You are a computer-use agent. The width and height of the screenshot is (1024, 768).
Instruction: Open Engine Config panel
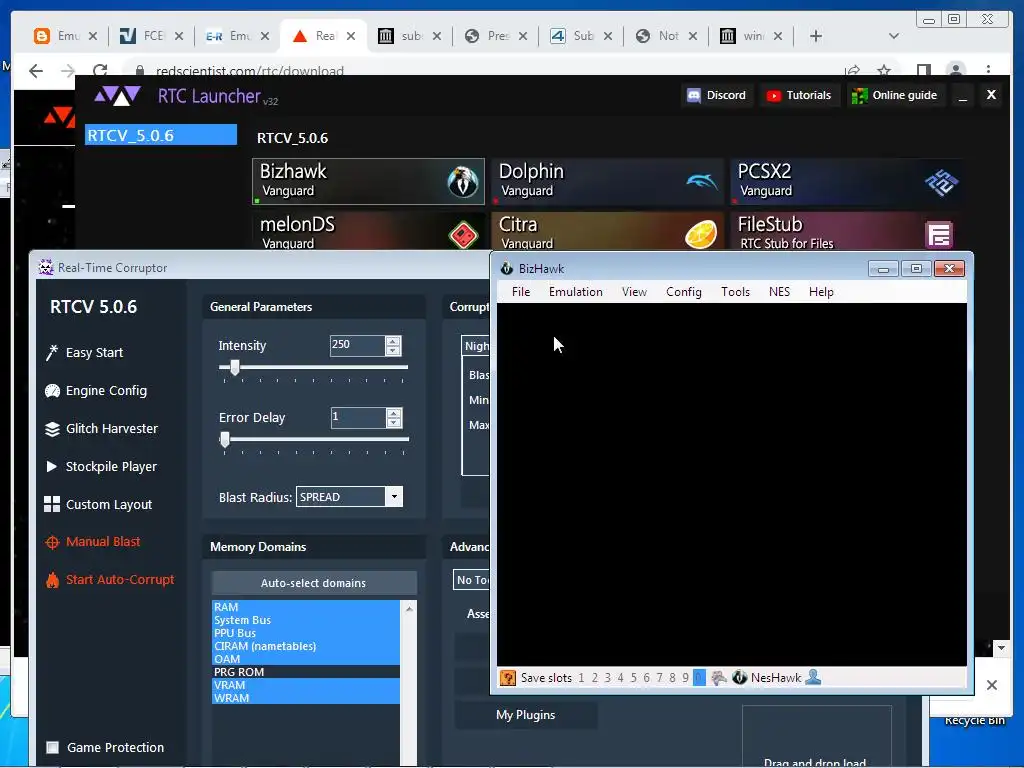[x=95, y=391]
